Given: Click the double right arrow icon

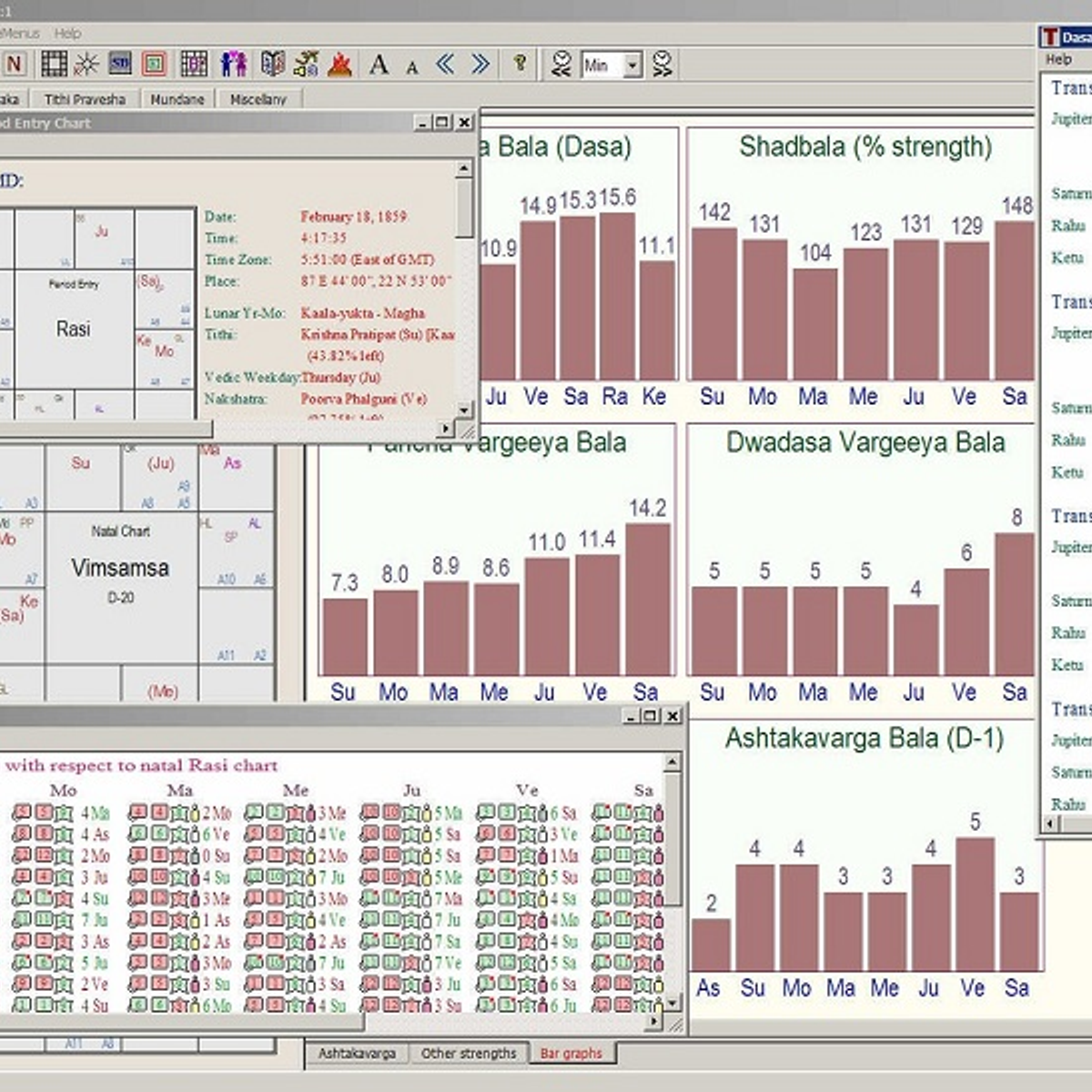Looking at the screenshot, I should point(480,64).
